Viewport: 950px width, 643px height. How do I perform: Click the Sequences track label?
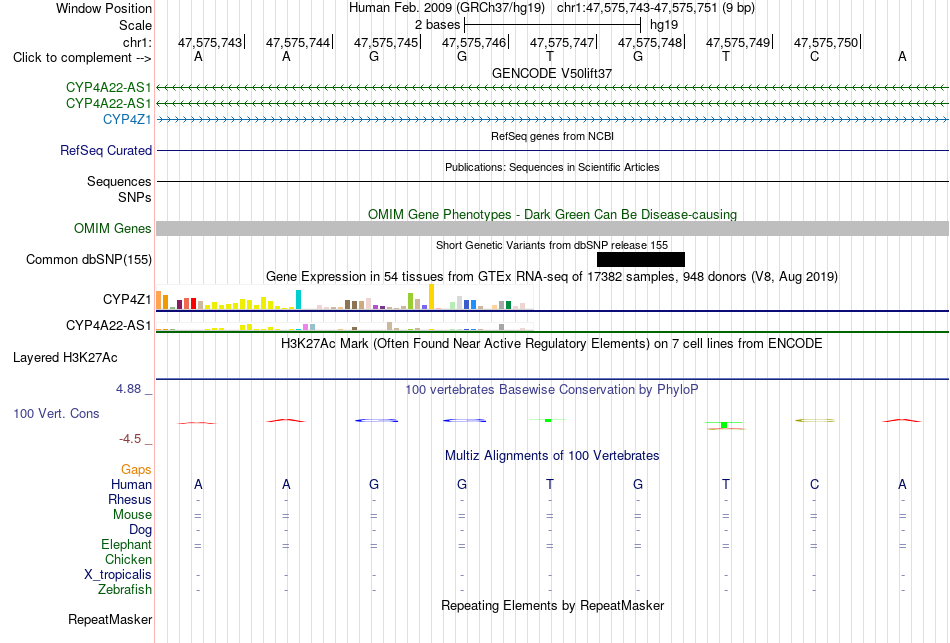pyautogui.click(x=119, y=181)
